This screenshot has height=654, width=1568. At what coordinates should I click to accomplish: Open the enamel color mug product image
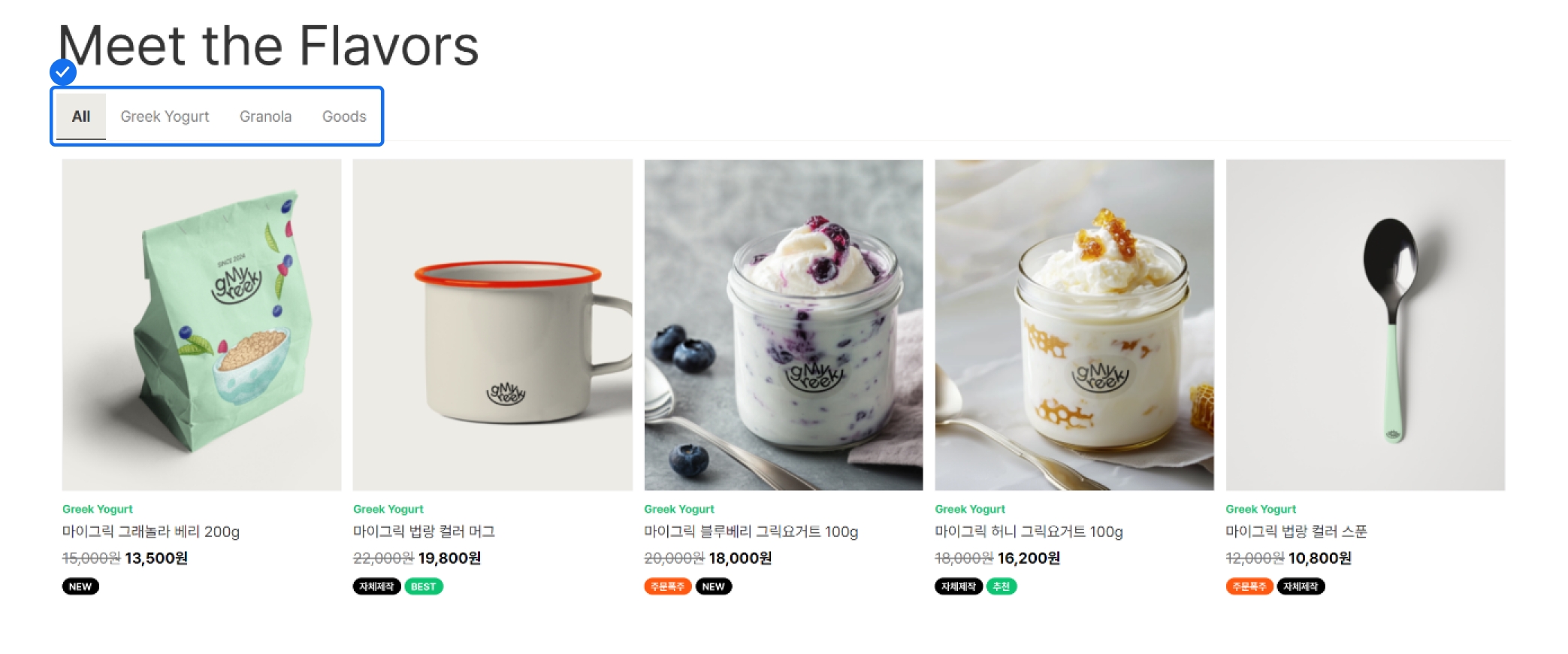click(493, 325)
